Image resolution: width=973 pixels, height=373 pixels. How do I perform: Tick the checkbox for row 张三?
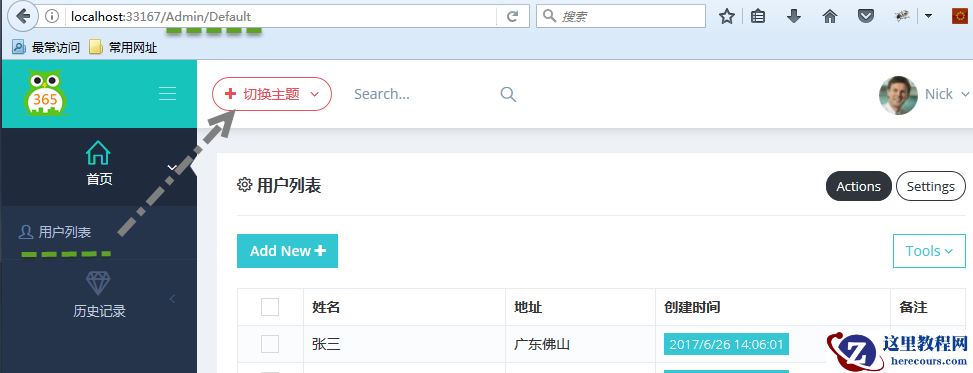tap(270, 344)
